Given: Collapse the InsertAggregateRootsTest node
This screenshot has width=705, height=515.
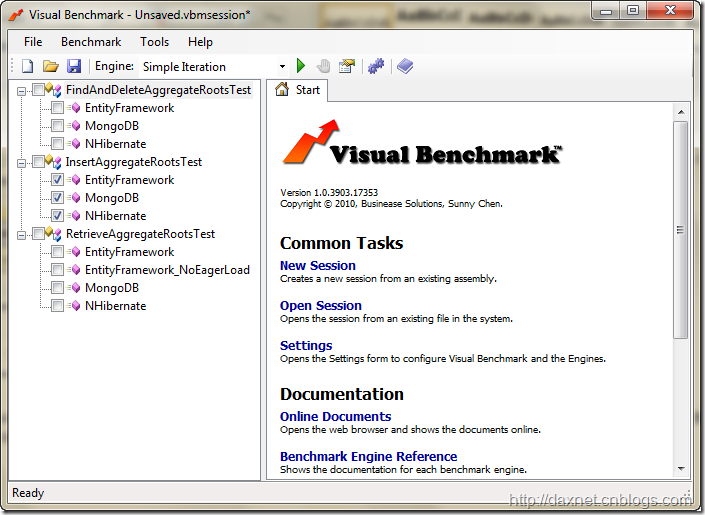Looking at the screenshot, I should click(x=21, y=163).
